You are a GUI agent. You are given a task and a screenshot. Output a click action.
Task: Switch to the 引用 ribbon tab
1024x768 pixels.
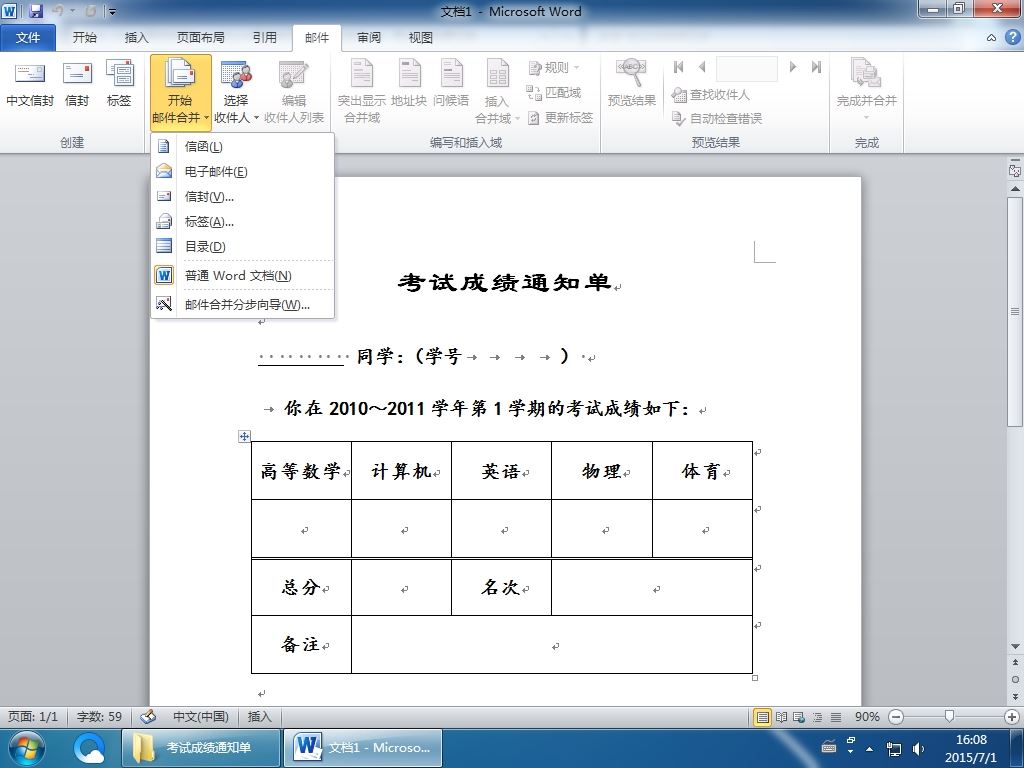264,37
